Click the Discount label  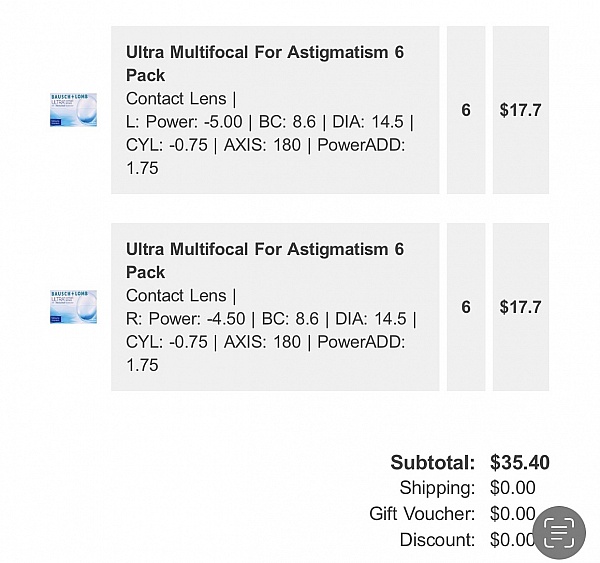[x=437, y=540]
